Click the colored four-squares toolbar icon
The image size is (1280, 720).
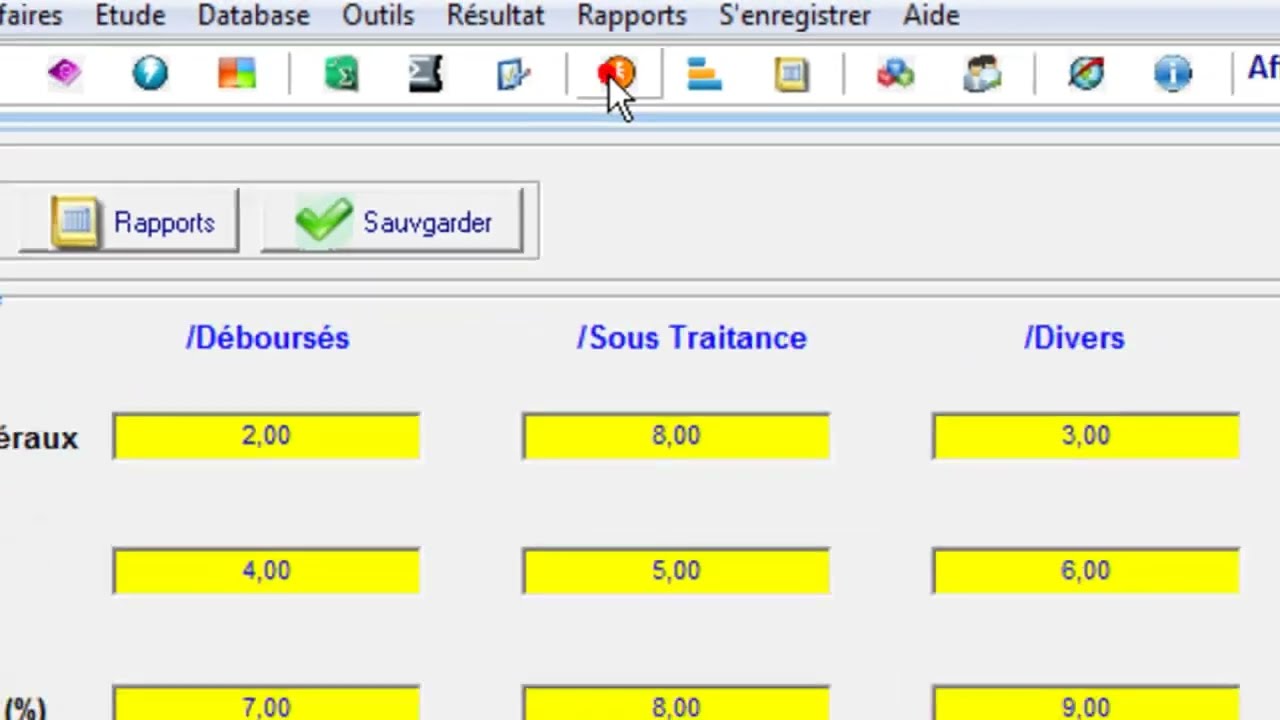[237, 74]
